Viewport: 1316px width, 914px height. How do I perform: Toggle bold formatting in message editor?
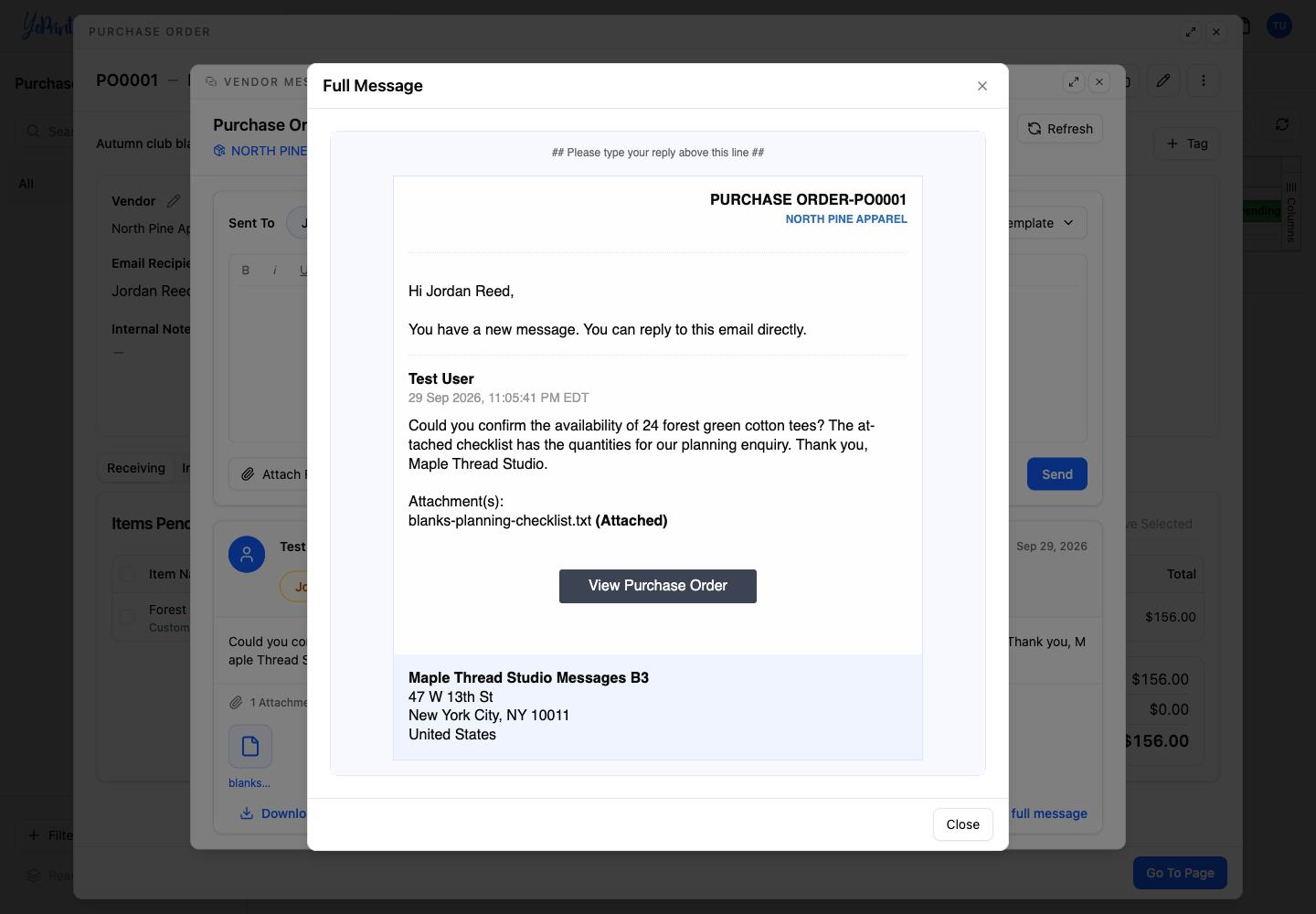(x=245, y=271)
